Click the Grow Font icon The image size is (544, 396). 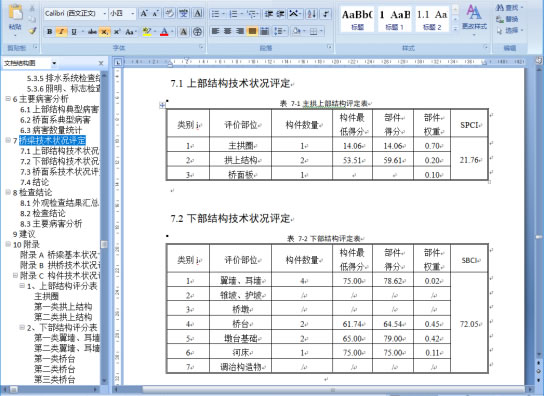(144, 14)
